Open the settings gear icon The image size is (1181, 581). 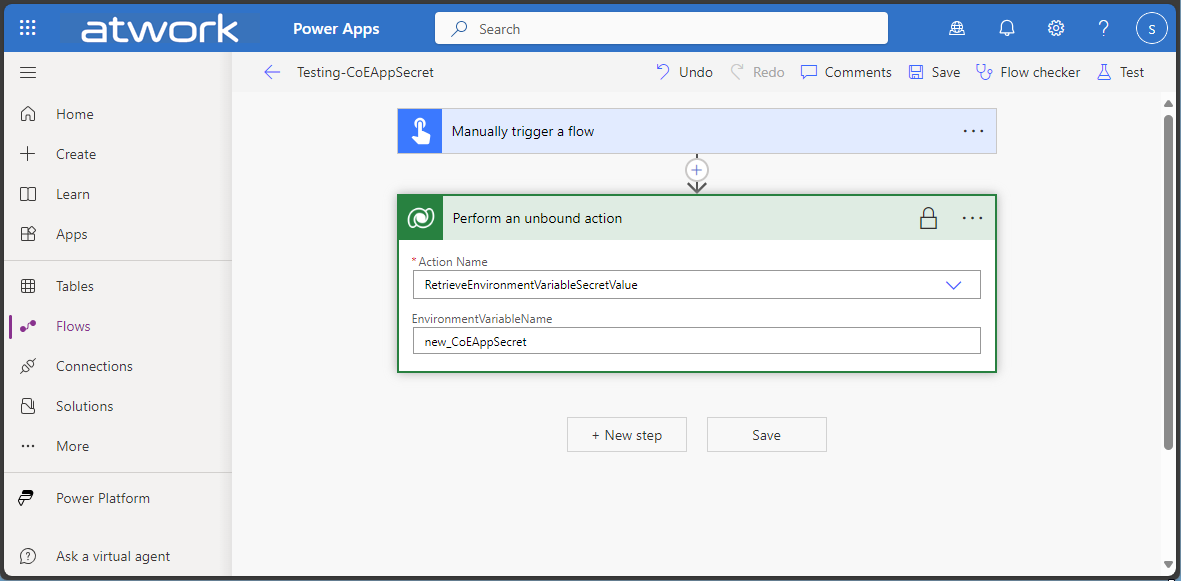[x=1056, y=28]
